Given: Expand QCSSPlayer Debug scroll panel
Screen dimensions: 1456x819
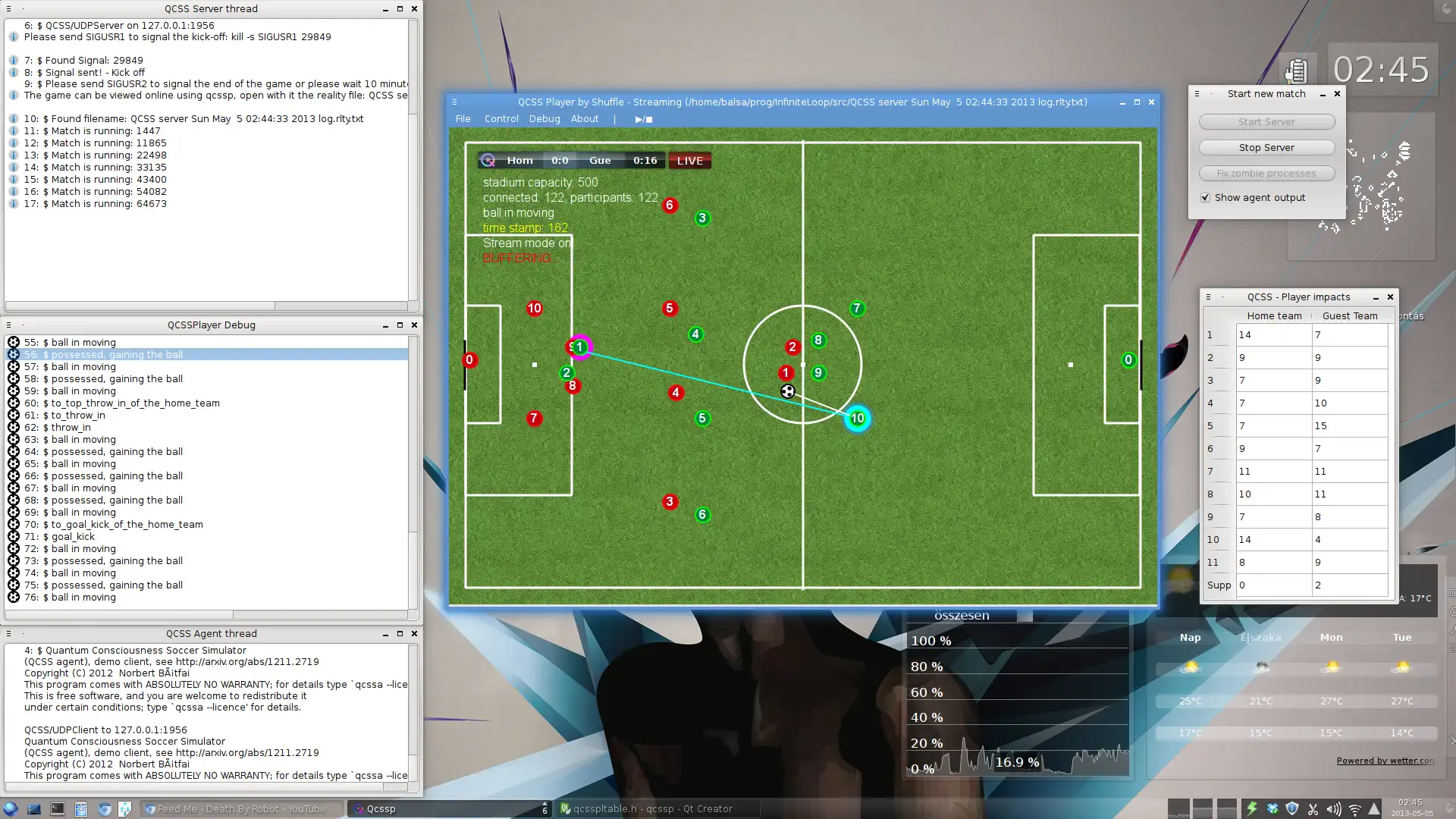Looking at the screenshot, I should pyautogui.click(x=399, y=325).
